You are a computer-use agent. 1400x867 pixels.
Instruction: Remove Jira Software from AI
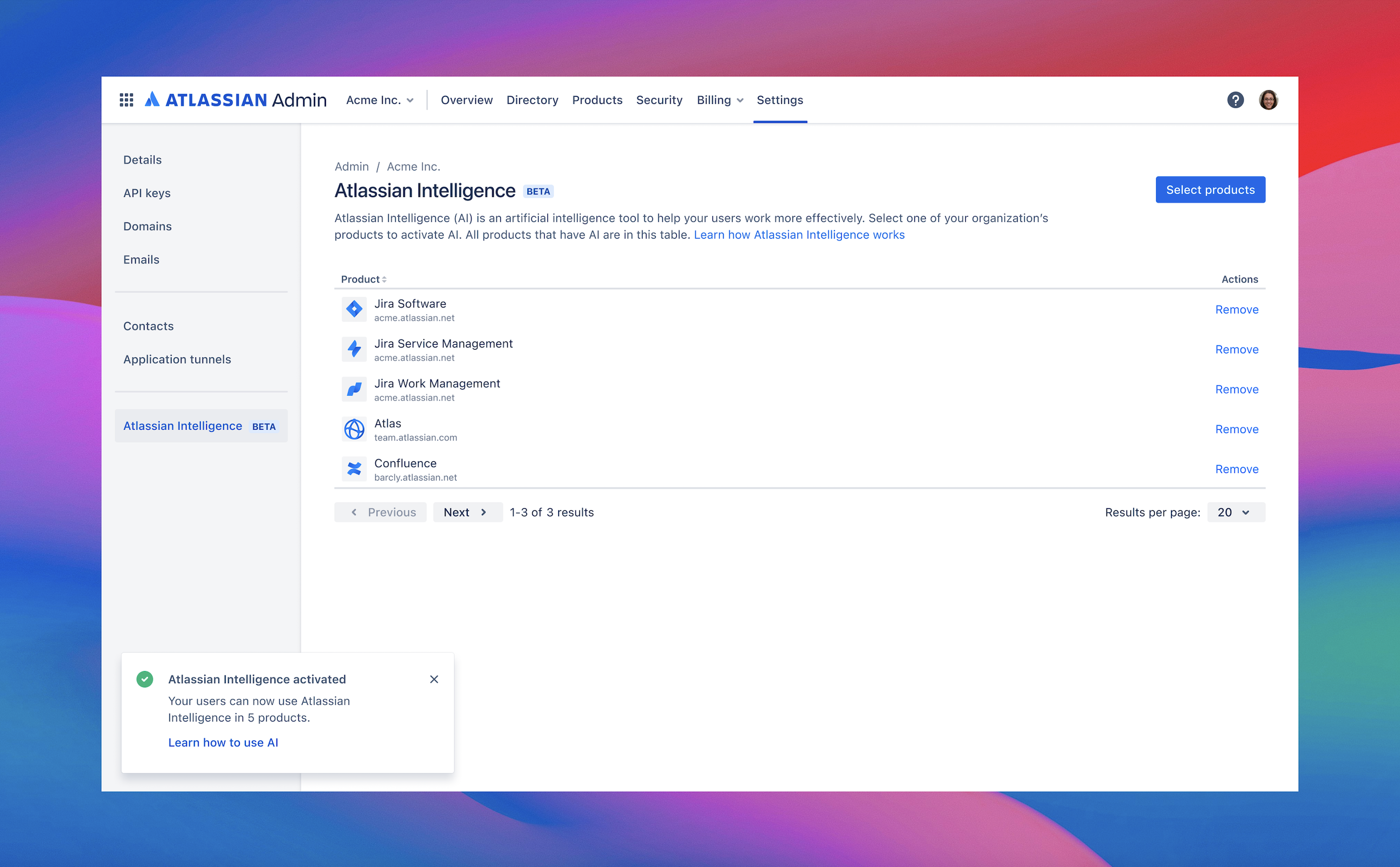coord(1237,310)
